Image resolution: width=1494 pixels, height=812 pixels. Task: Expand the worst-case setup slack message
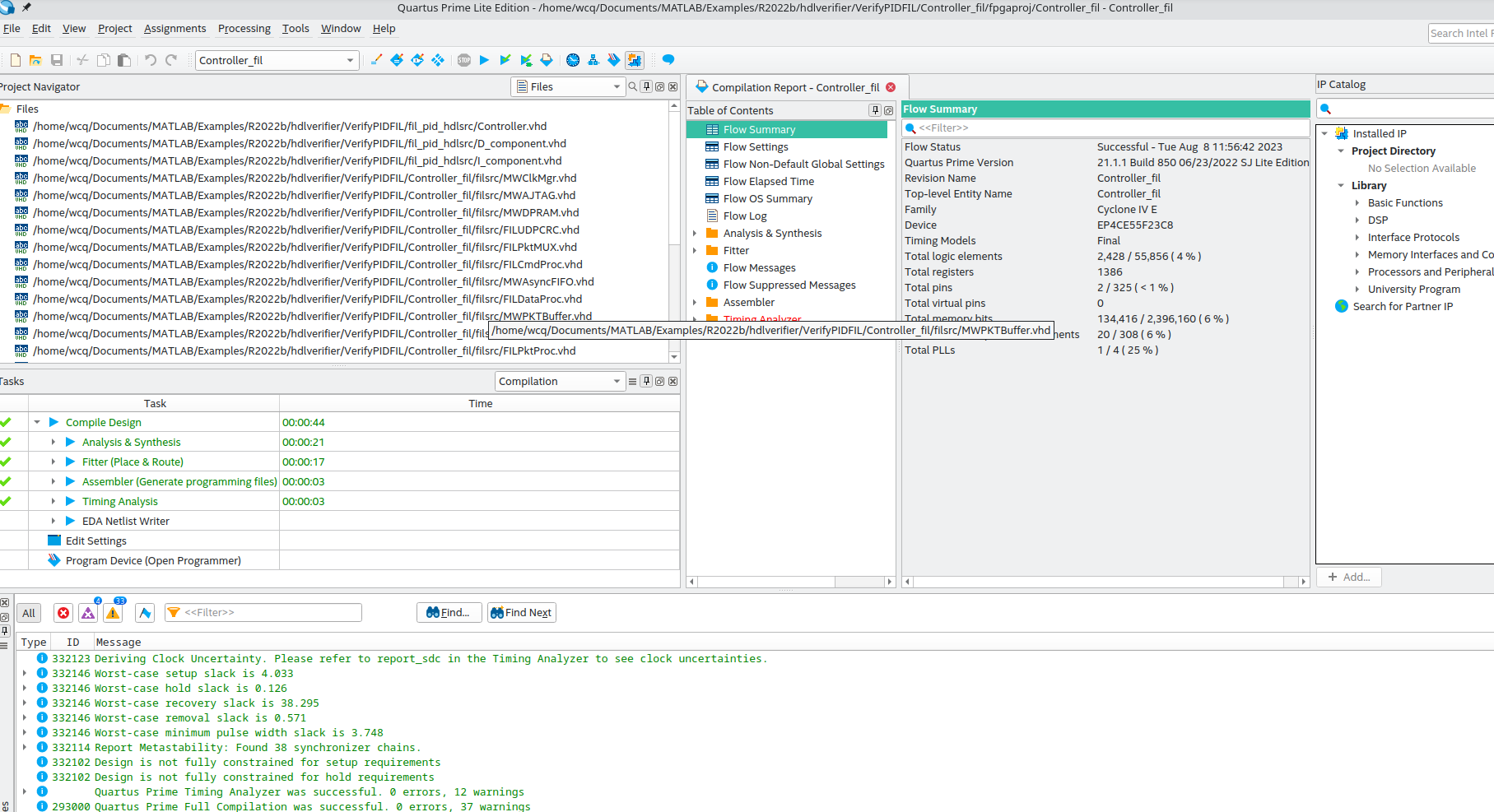[x=24, y=673]
